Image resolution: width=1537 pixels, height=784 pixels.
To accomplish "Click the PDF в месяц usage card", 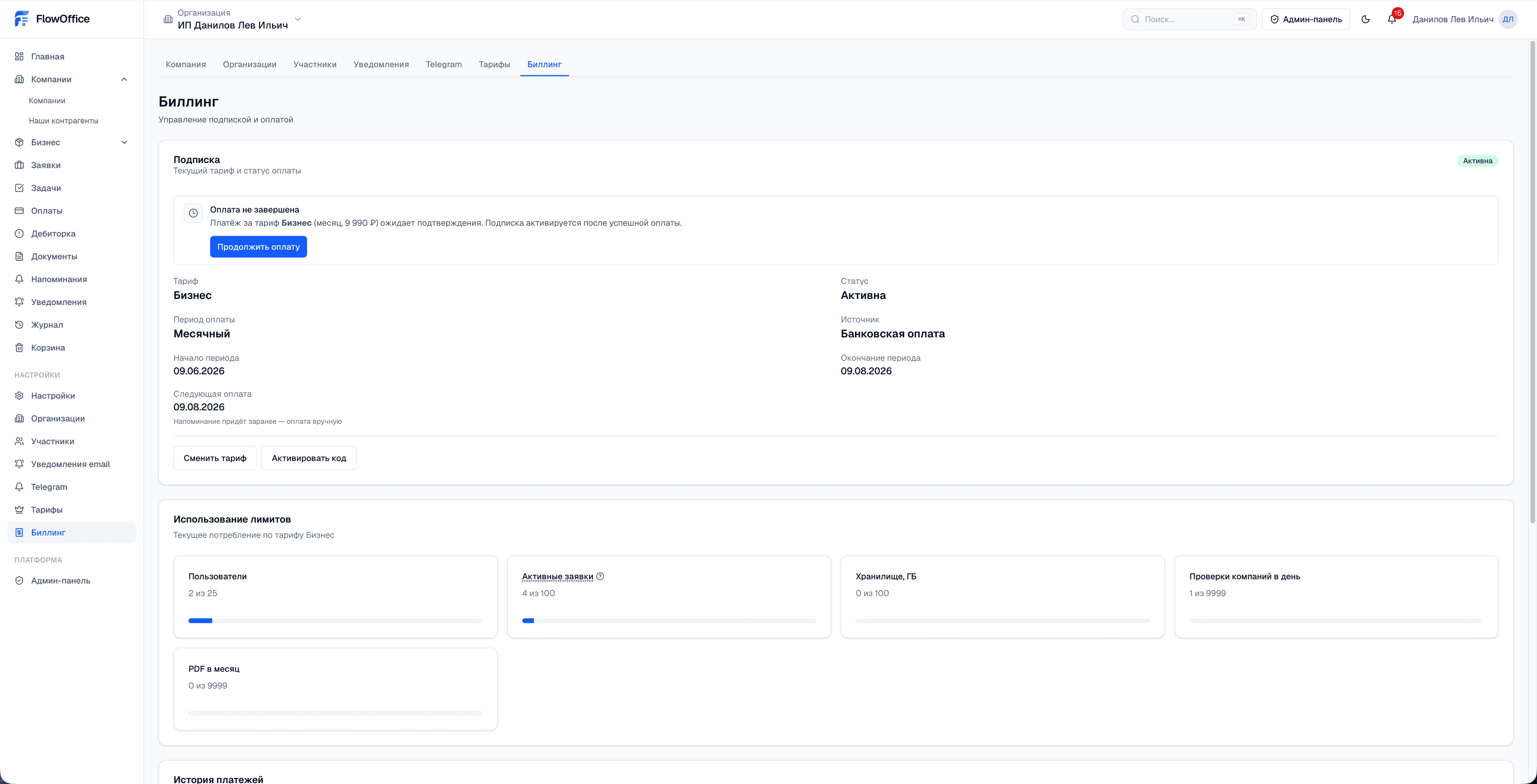I will [335, 689].
